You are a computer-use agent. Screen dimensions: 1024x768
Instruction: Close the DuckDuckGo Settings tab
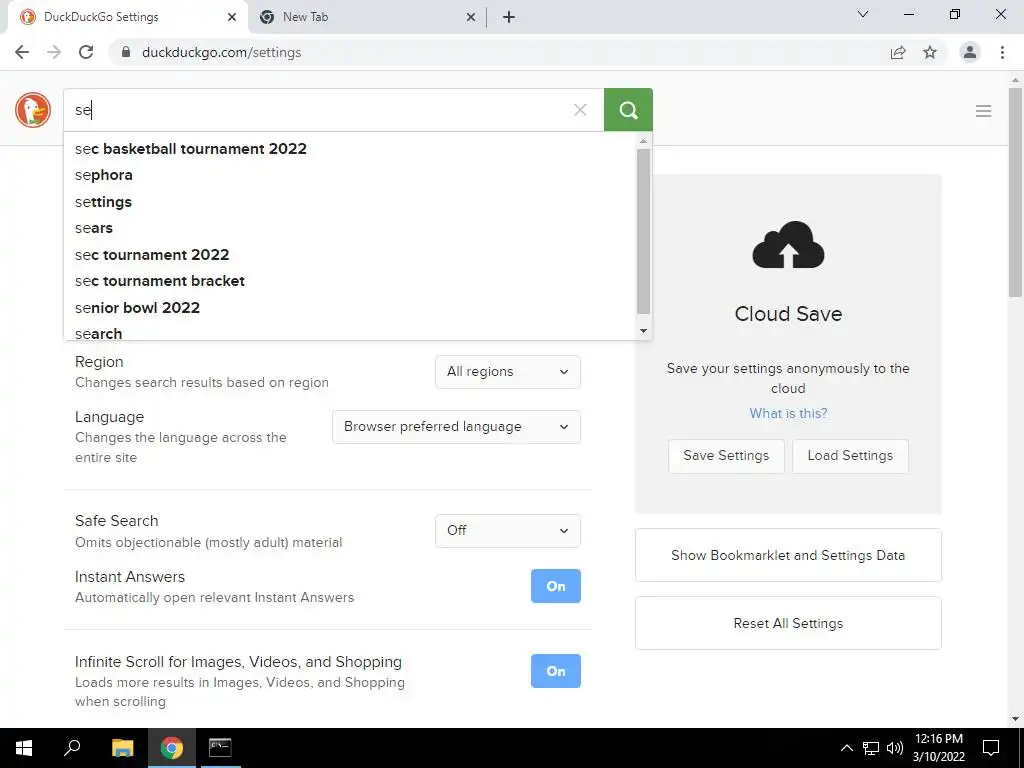pyautogui.click(x=232, y=17)
